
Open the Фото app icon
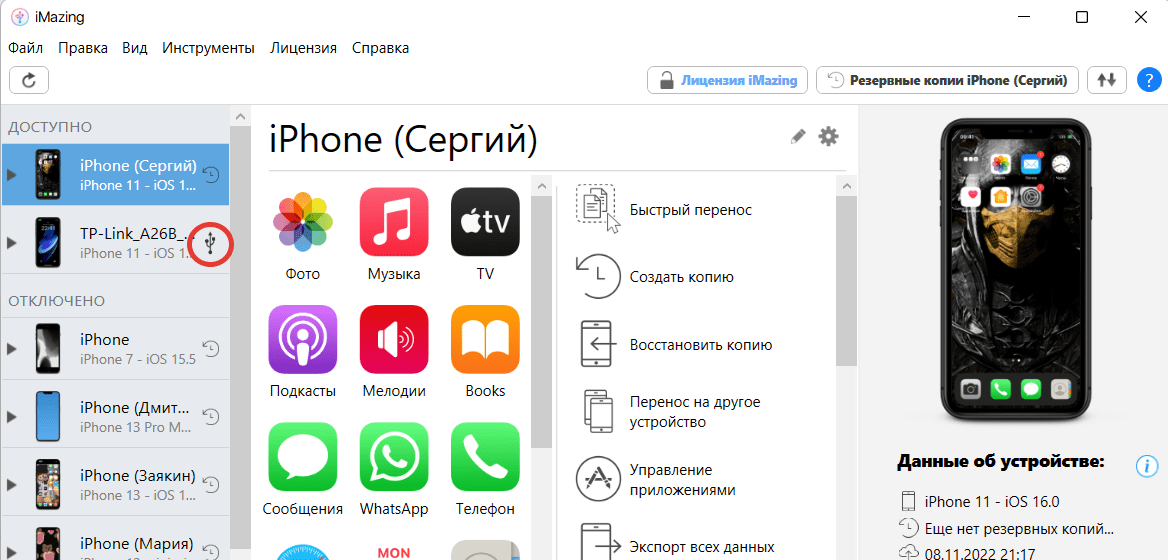click(x=302, y=221)
